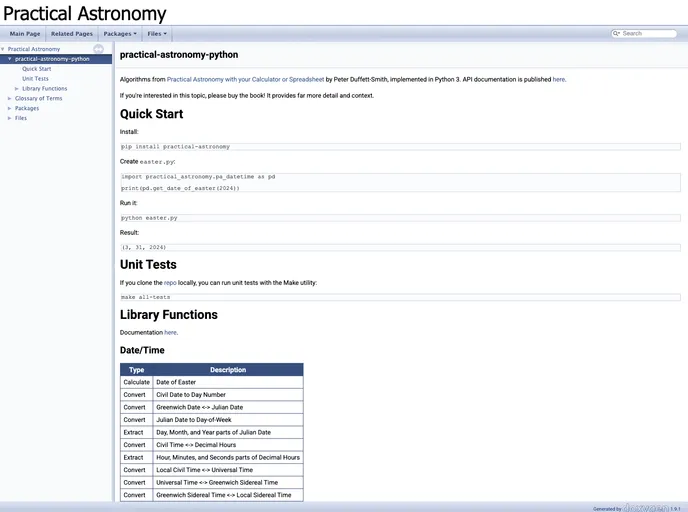
Task: Click the 'Type' table header
Action: [136, 370]
